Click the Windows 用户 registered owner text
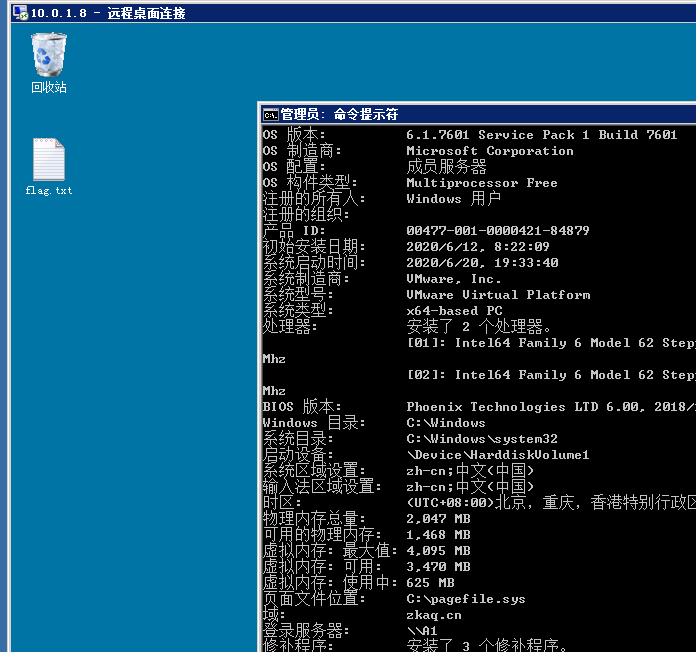This screenshot has height=652, width=696. point(454,198)
